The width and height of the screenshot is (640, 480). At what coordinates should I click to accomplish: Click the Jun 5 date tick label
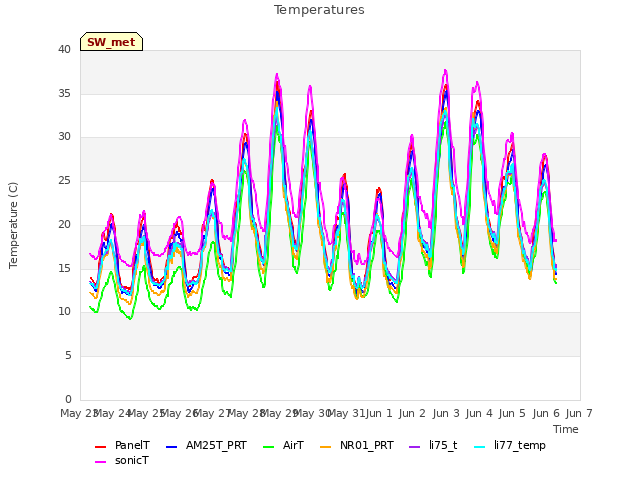(512, 413)
